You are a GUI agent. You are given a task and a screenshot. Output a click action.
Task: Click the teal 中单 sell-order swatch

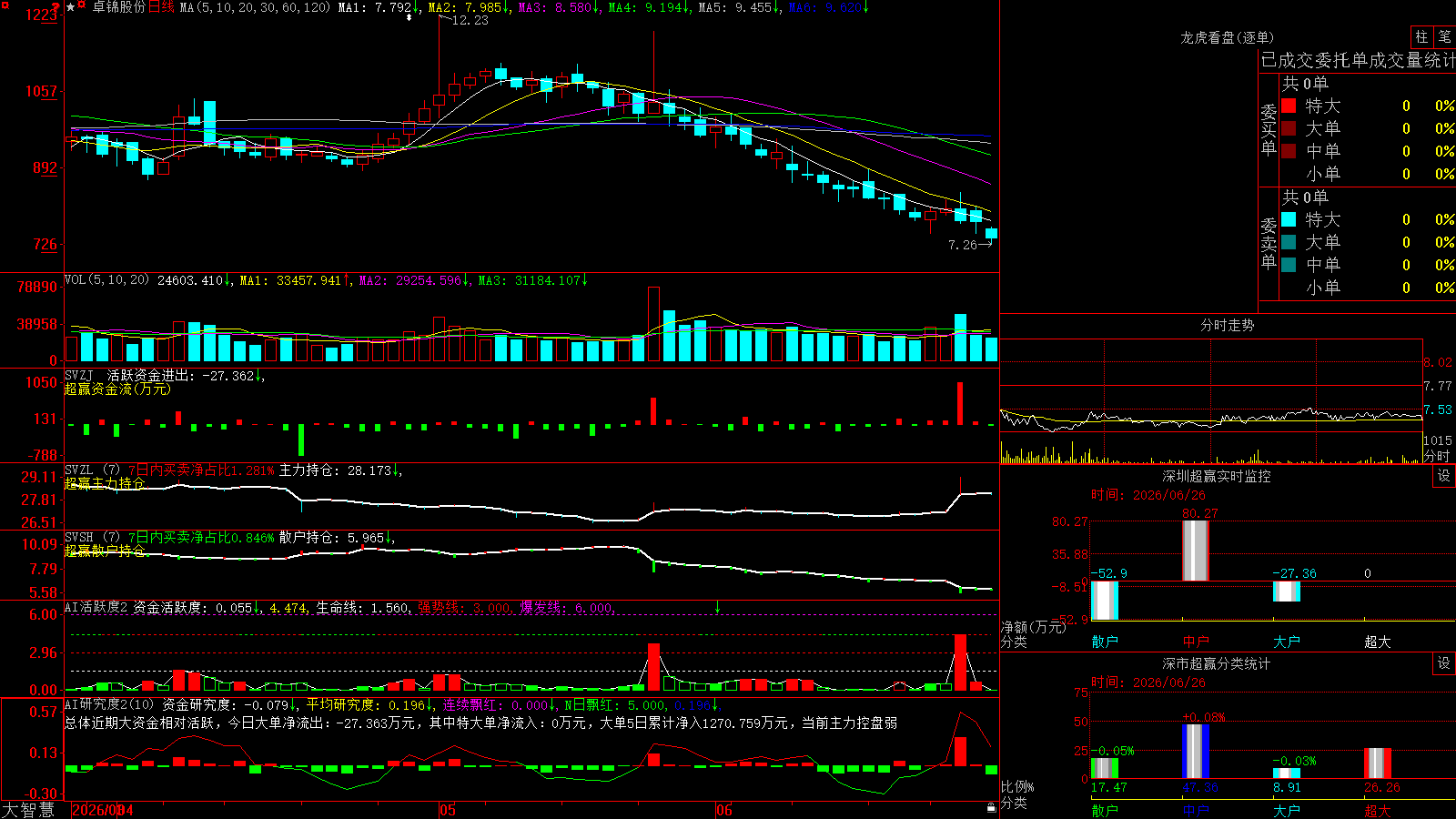[x=1289, y=265]
